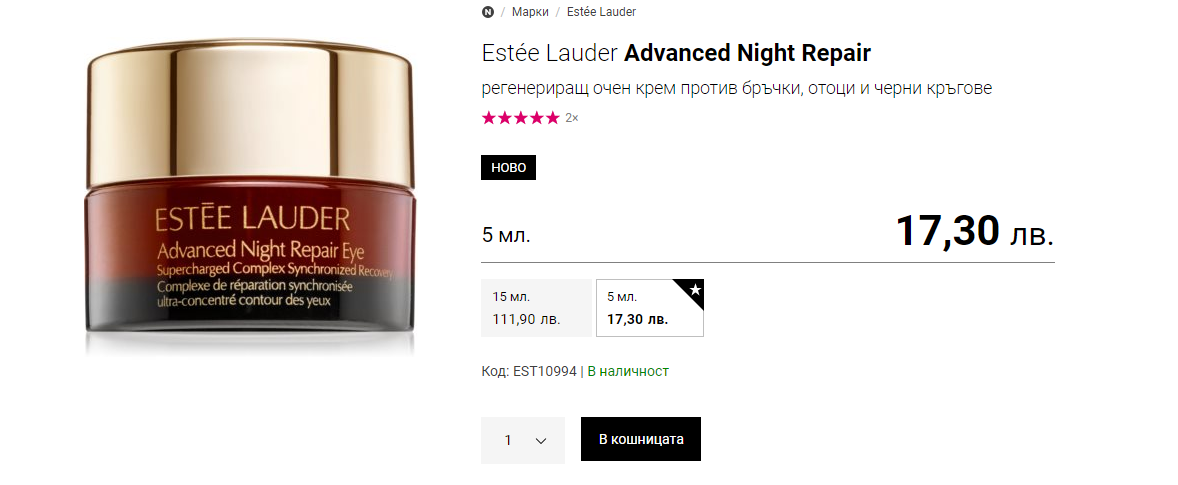Click the star corner badge on 5 мл.
Screen dimensions: 1178x485
coord(693,290)
